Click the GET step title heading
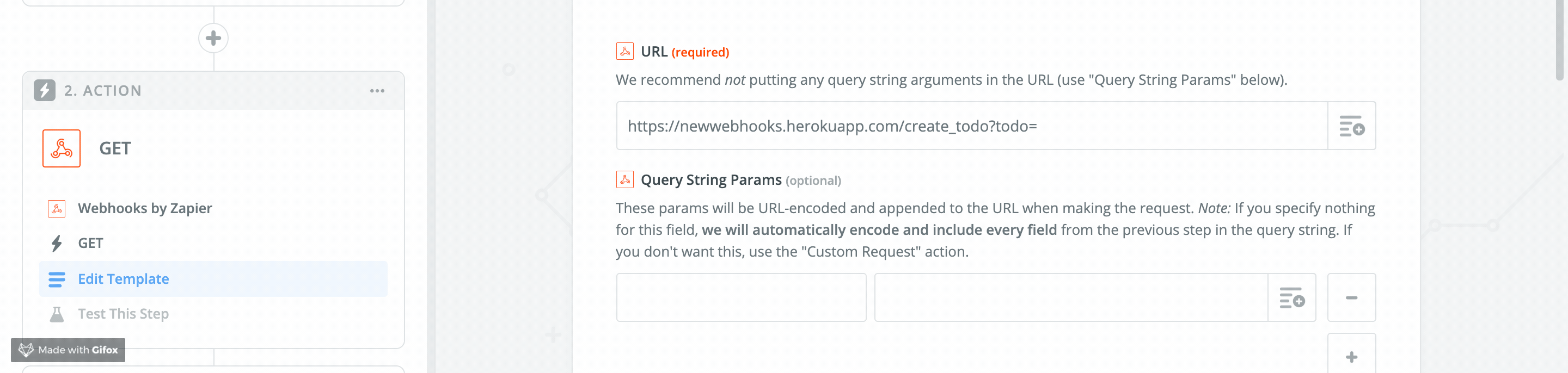This screenshot has width=1568, height=373. [x=115, y=149]
